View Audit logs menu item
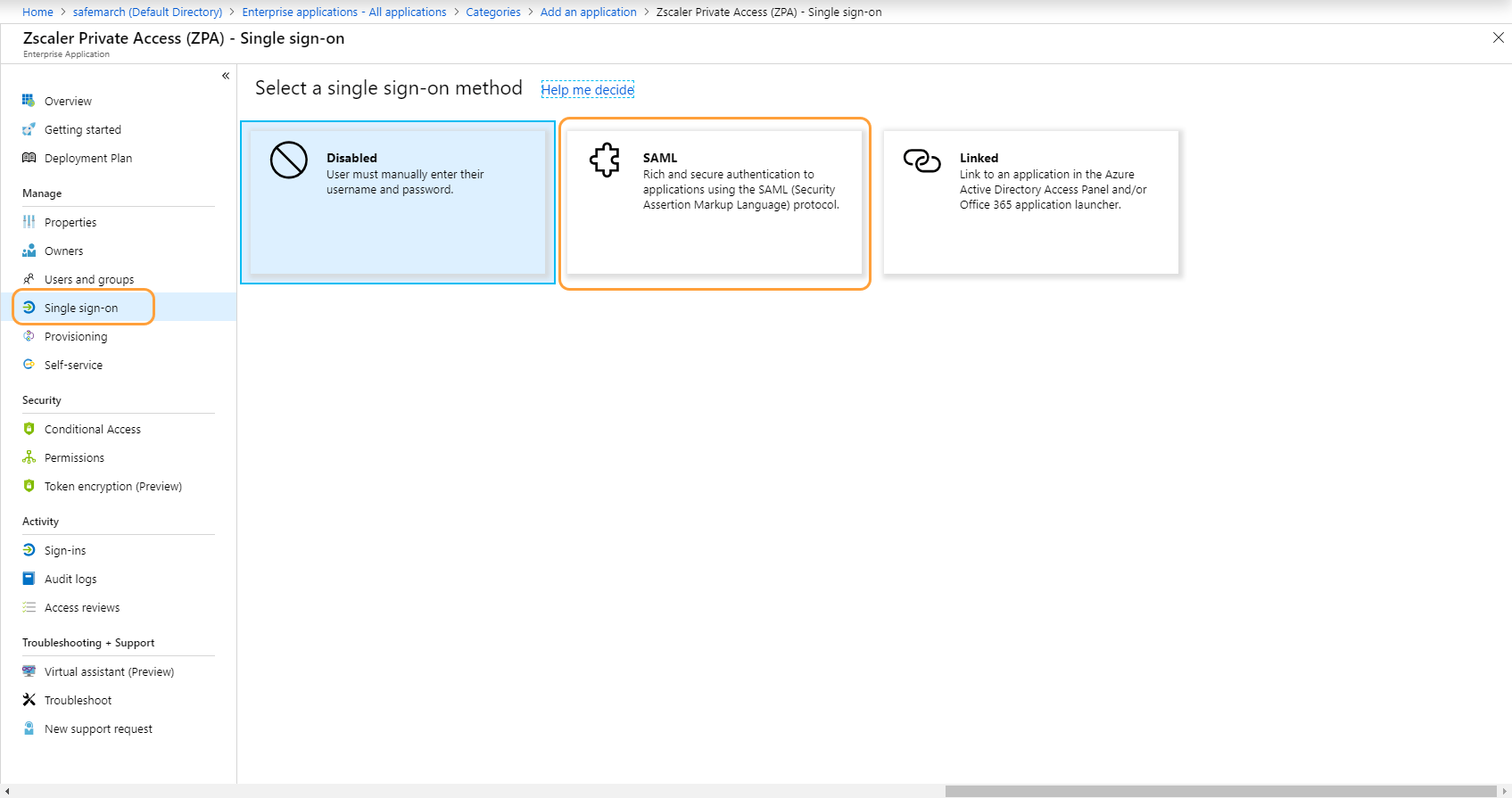The width and height of the screenshot is (1512, 798). point(70,579)
